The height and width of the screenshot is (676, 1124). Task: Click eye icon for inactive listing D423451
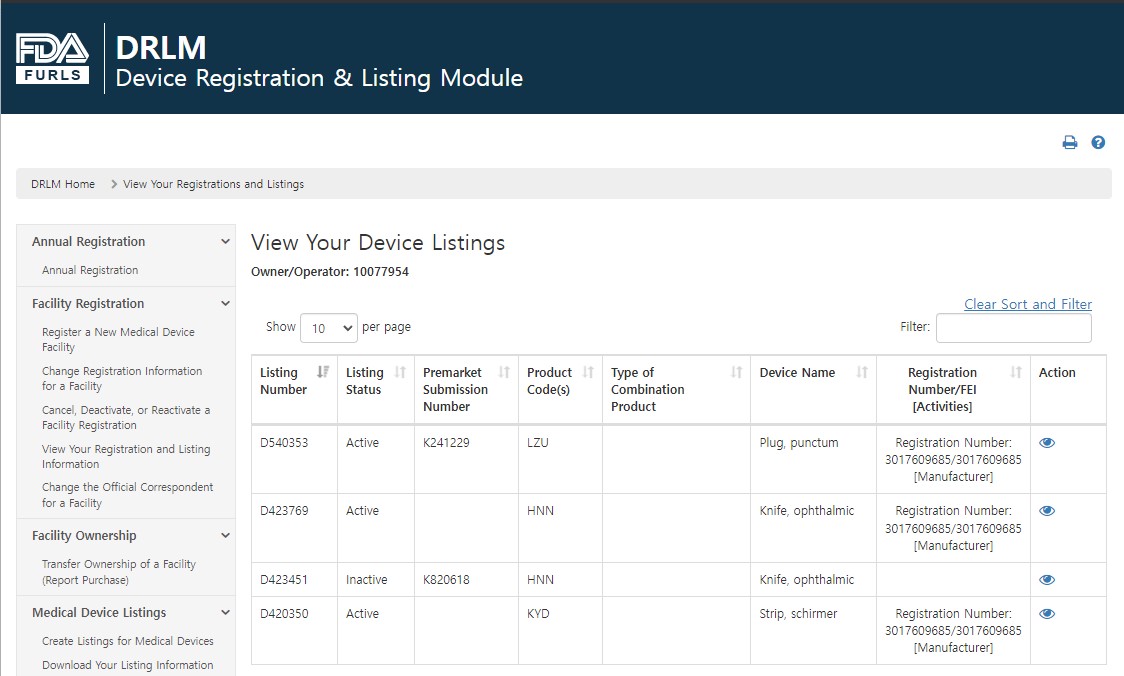1047,580
